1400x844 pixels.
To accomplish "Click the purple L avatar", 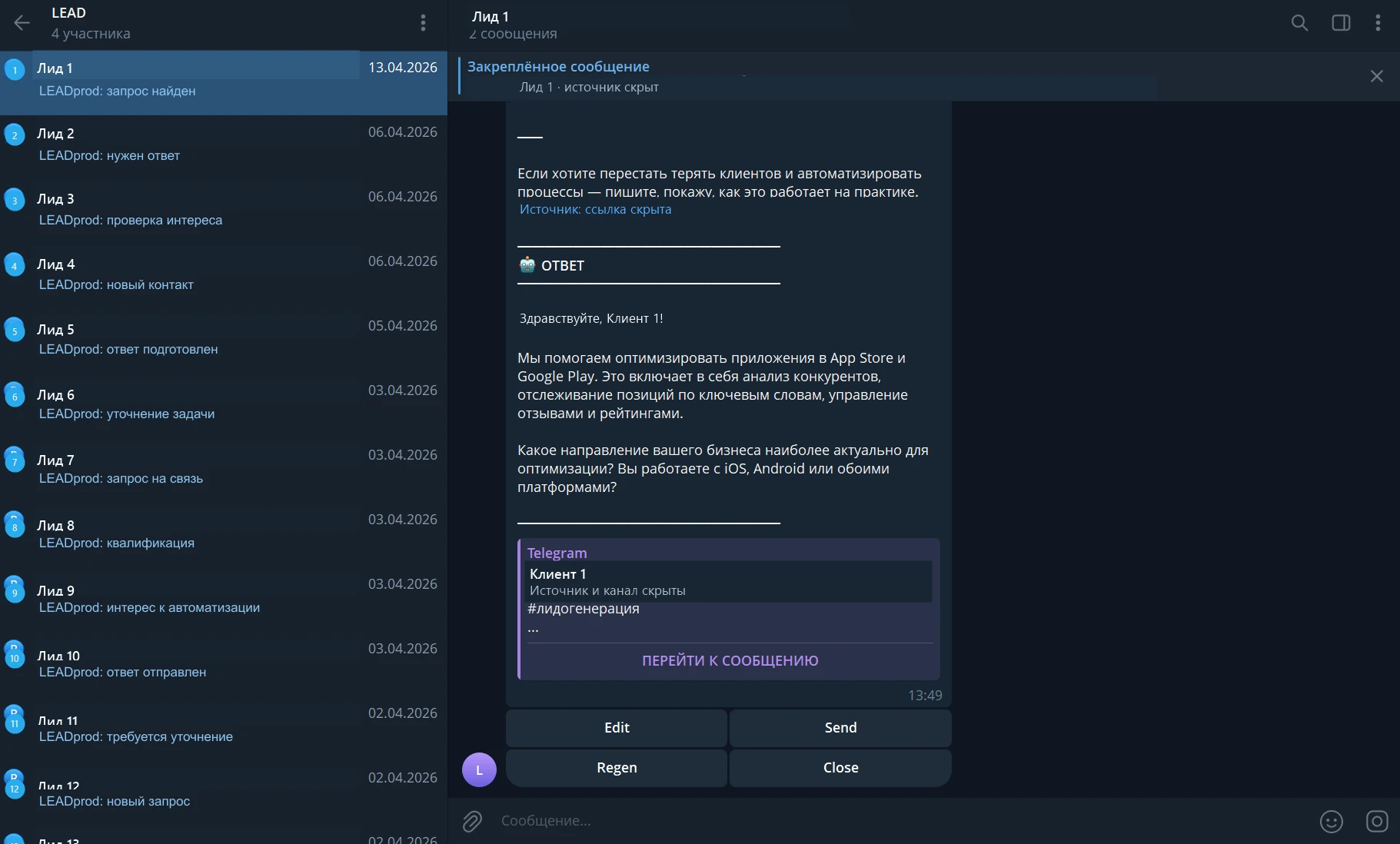I will tap(479, 769).
